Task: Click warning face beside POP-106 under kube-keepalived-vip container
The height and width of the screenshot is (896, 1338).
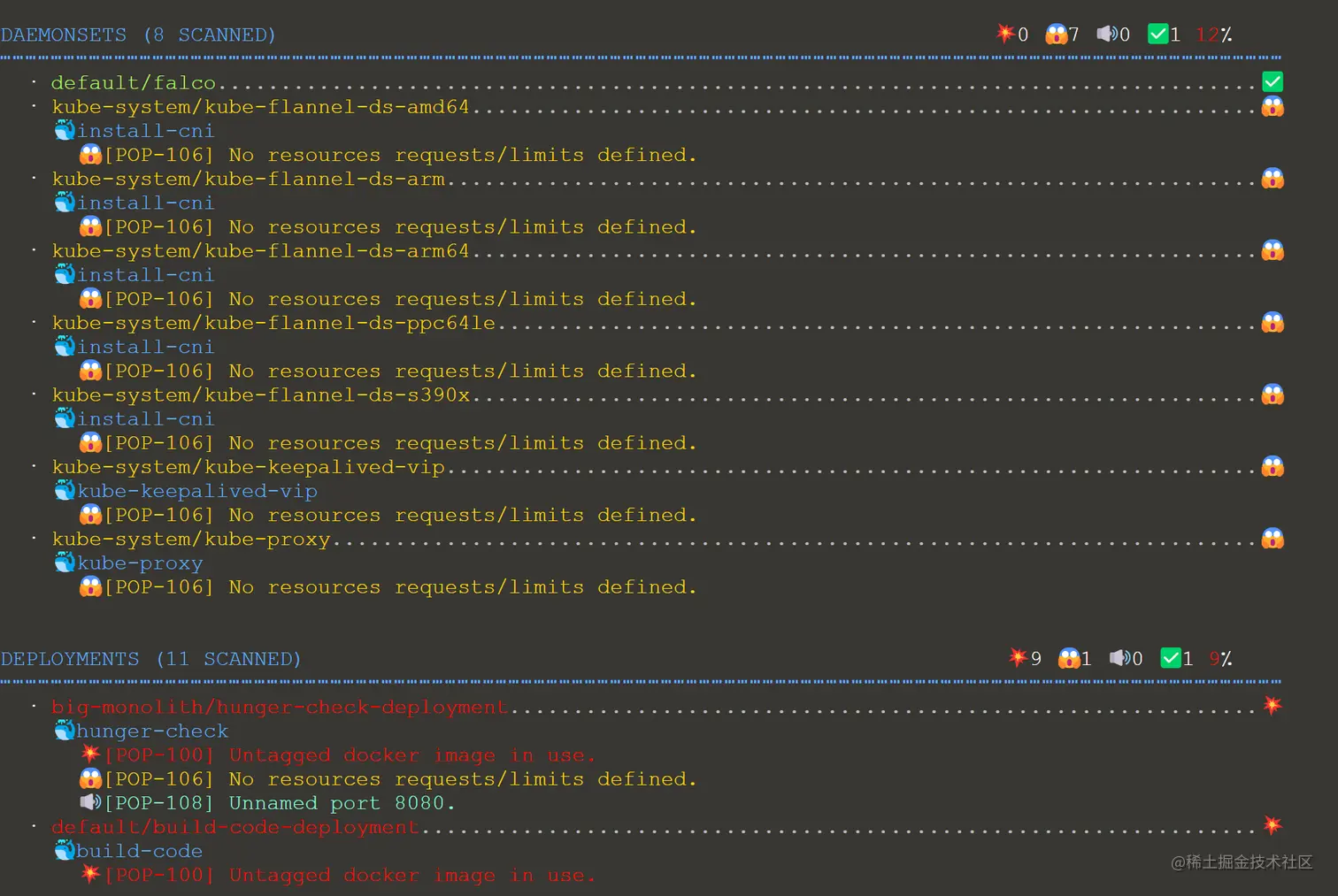Action: coord(90,514)
